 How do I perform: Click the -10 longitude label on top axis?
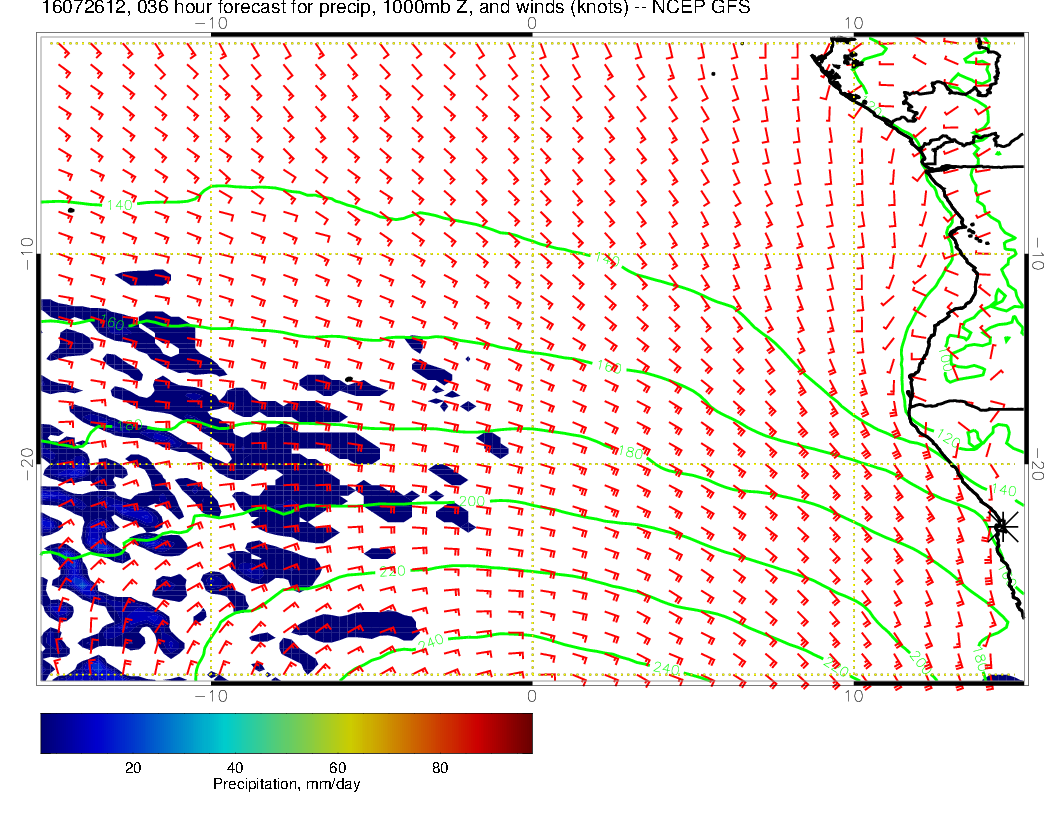click(x=210, y=23)
